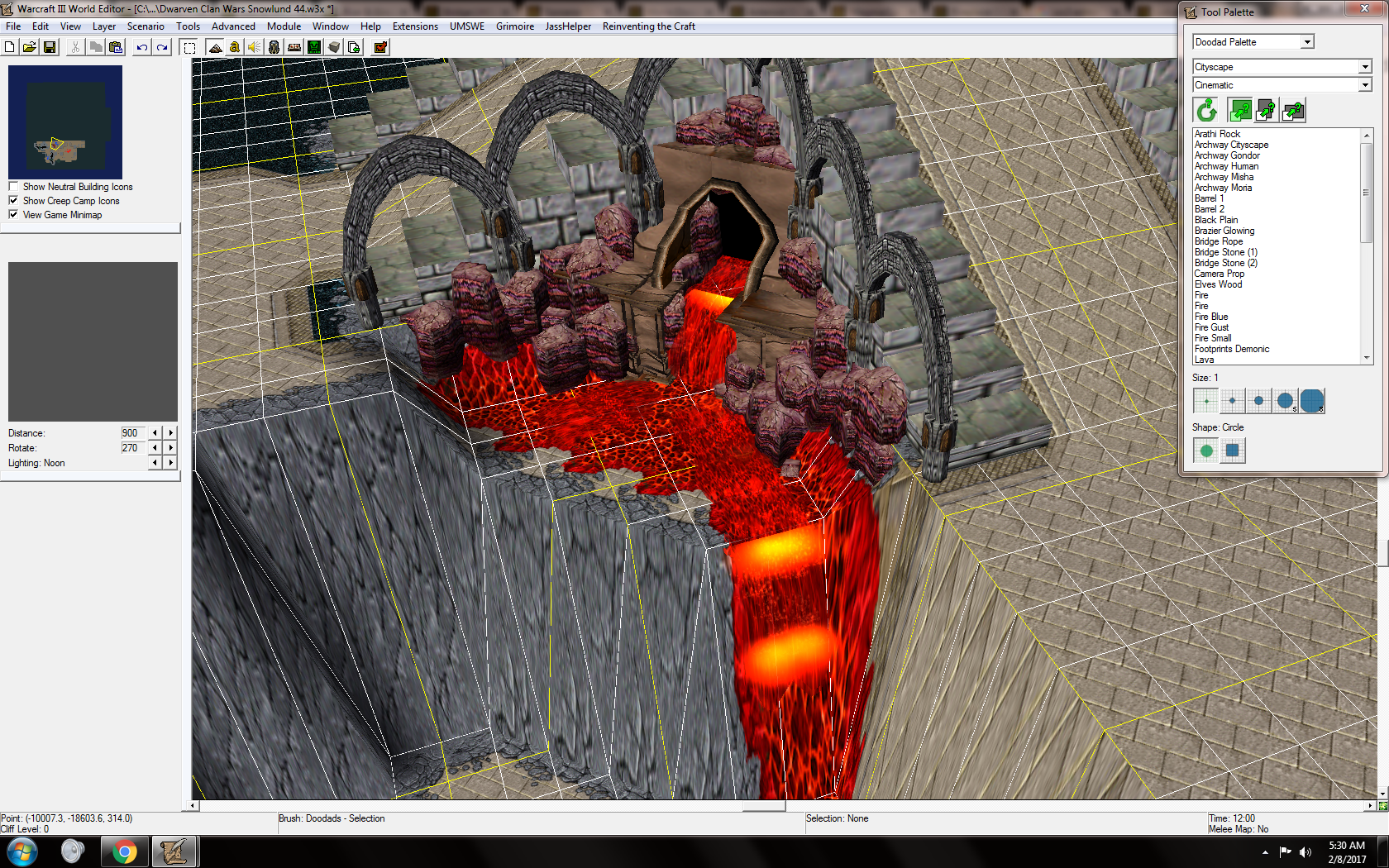Toggle the third random variation icon
The height and width of the screenshot is (868, 1389).
pyautogui.click(x=1293, y=110)
